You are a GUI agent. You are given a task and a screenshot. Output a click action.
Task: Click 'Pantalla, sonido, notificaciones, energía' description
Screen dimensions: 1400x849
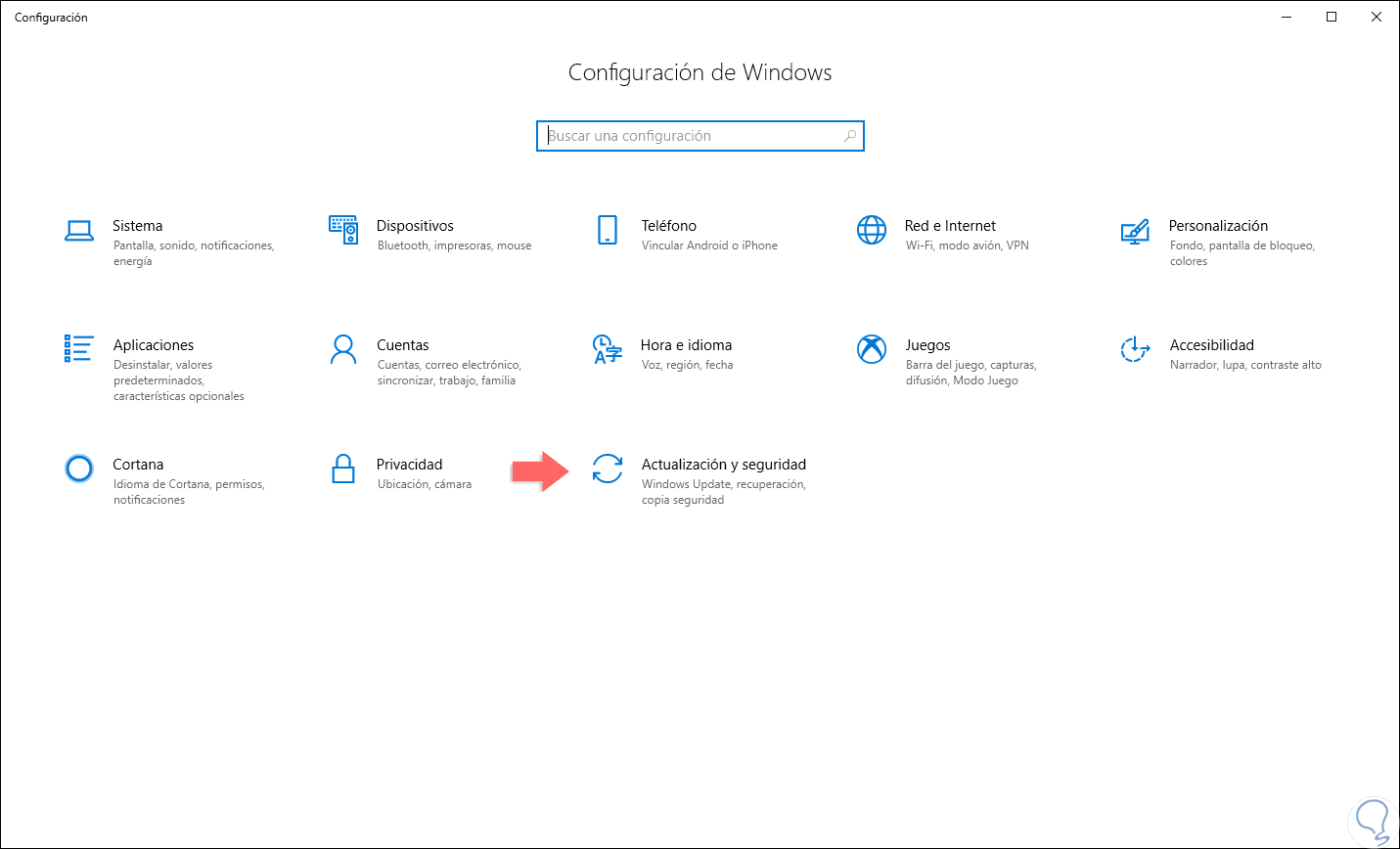tap(194, 253)
